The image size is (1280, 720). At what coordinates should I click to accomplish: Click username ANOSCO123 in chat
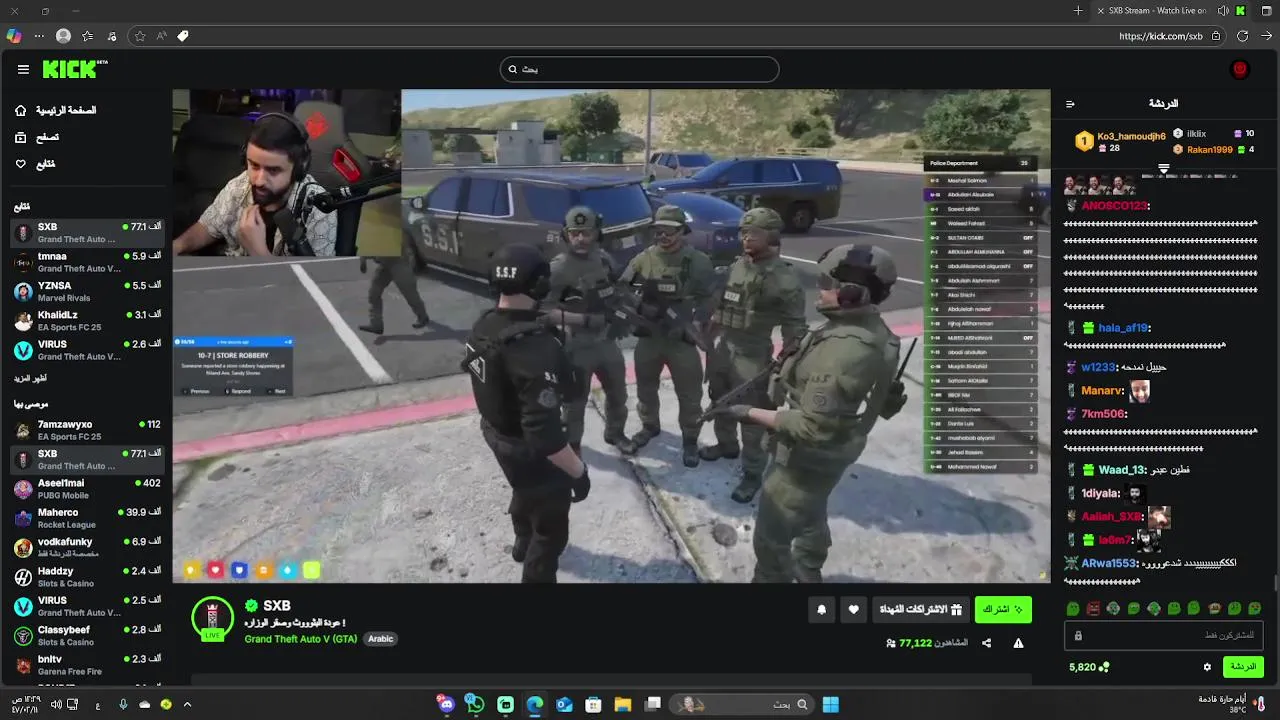point(1114,206)
